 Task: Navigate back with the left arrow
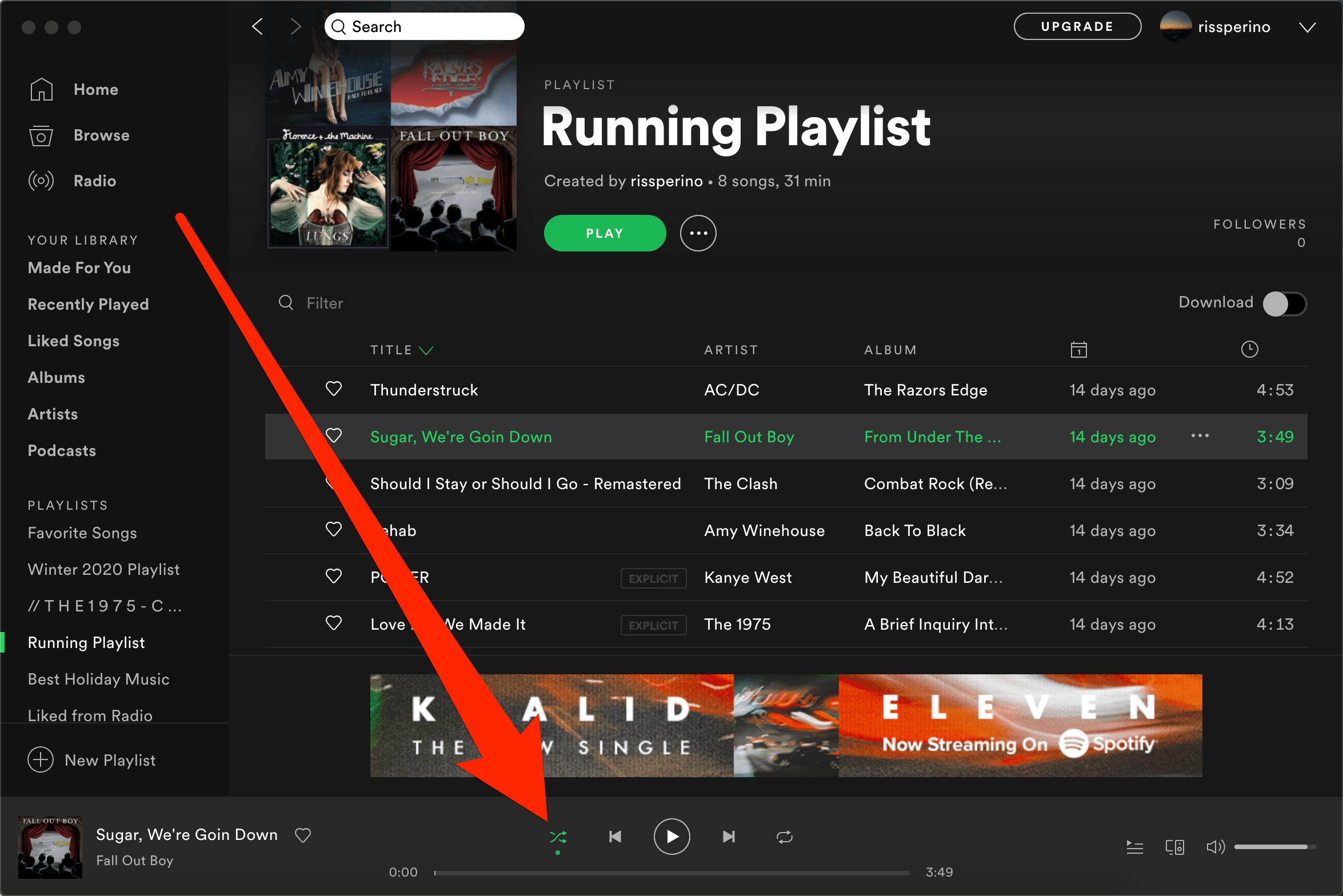coord(258,26)
